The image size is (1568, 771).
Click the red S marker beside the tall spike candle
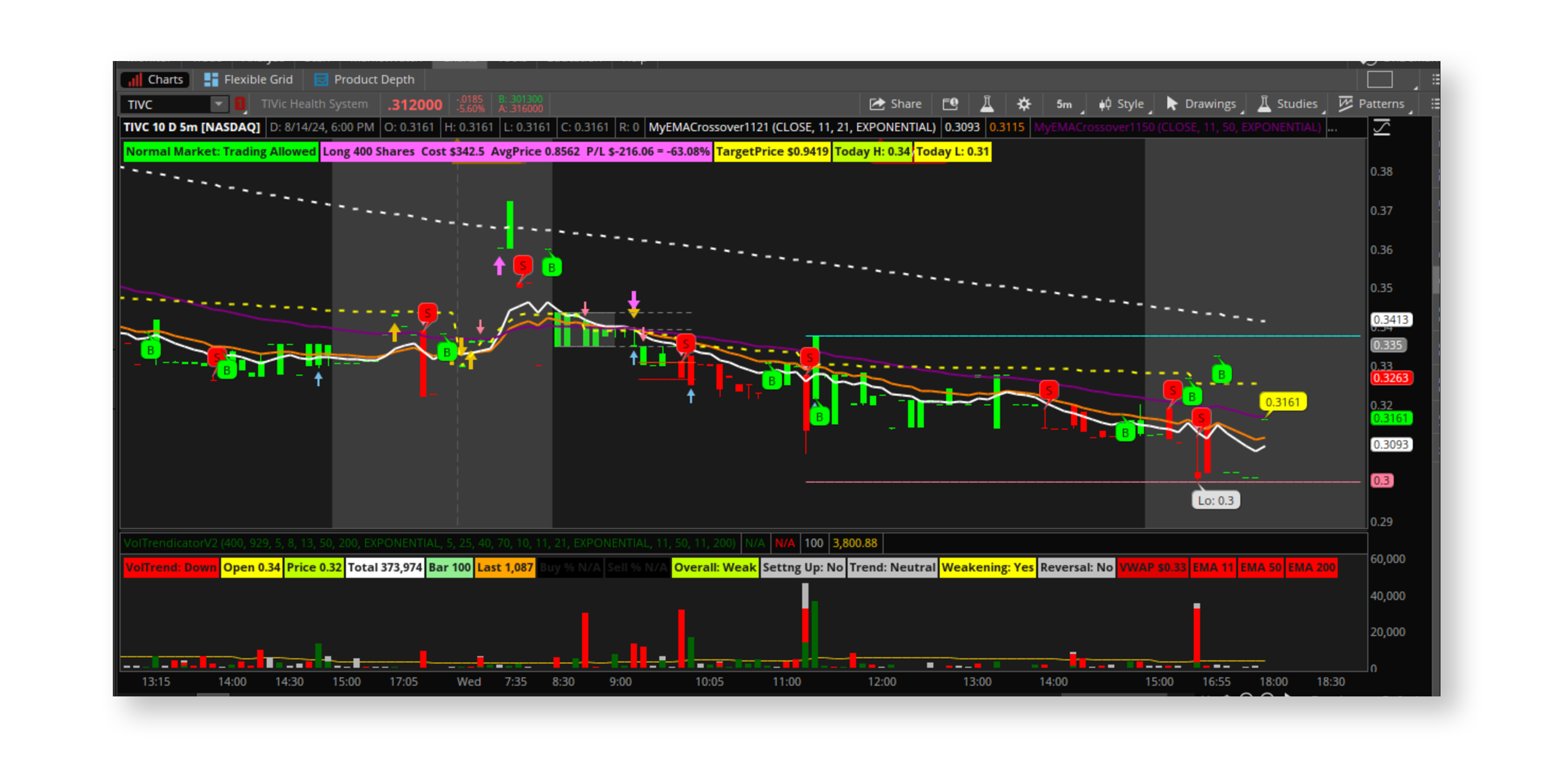tap(523, 266)
